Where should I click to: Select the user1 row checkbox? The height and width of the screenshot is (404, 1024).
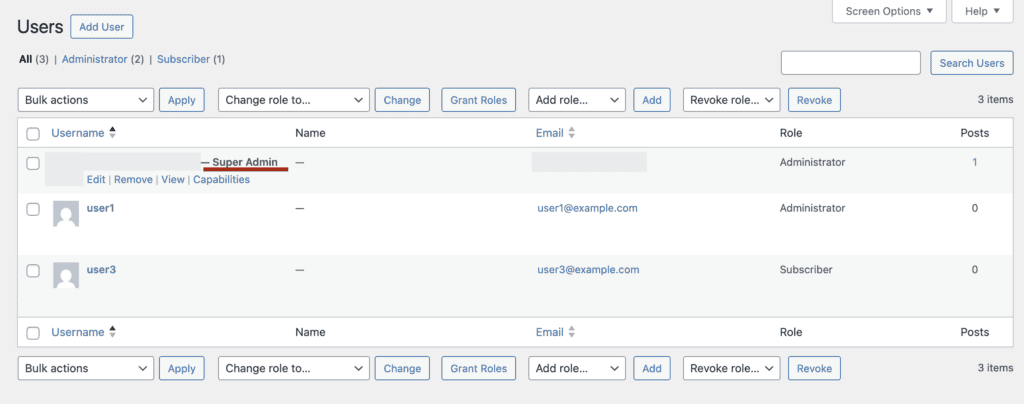coord(33,209)
